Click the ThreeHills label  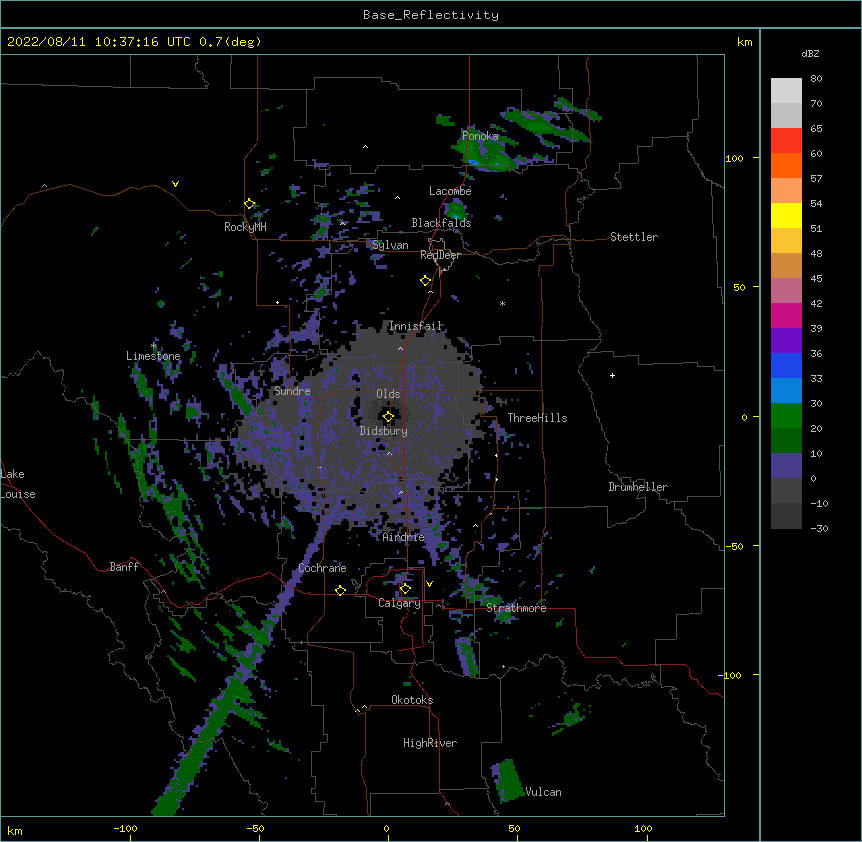pos(537,418)
